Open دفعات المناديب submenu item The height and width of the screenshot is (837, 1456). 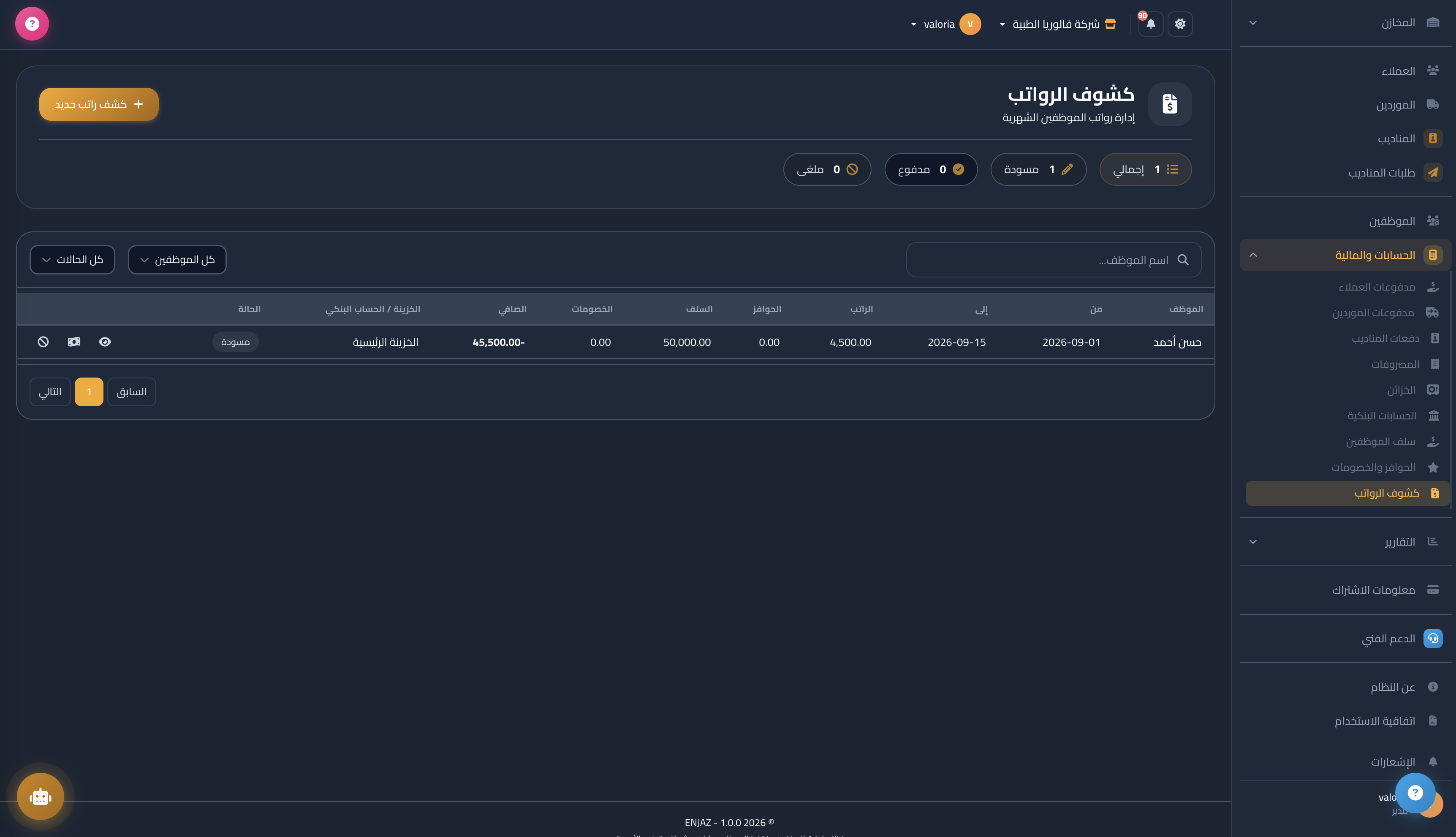point(1347,339)
